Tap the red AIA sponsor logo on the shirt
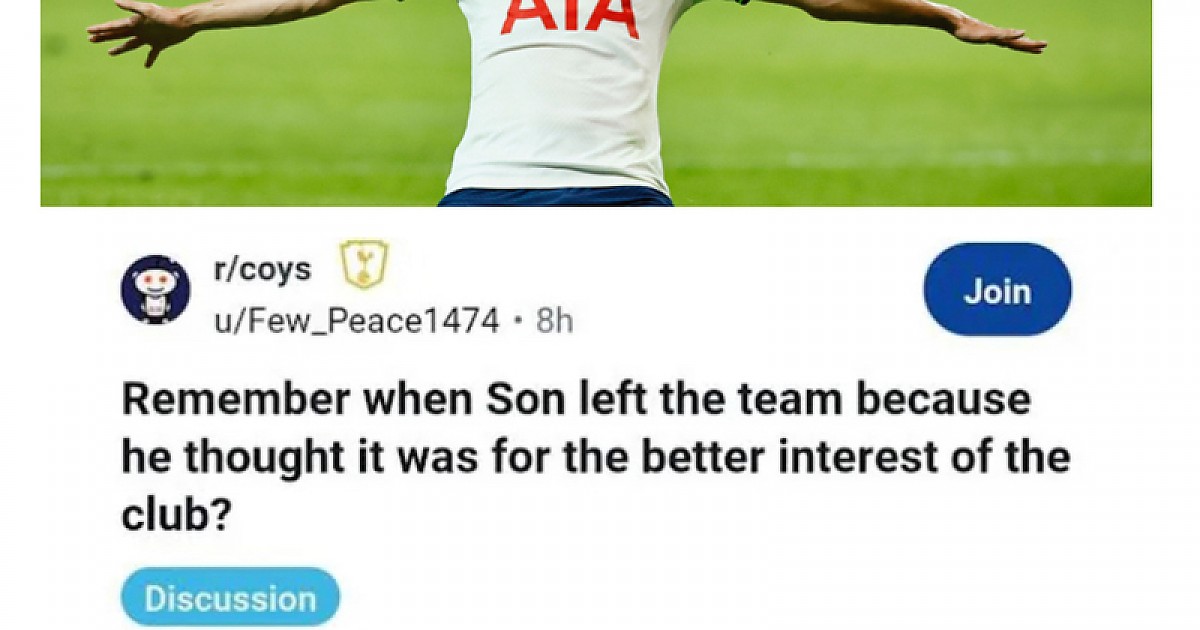The height and width of the screenshot is (630, 1200). [x=570, y=17]
